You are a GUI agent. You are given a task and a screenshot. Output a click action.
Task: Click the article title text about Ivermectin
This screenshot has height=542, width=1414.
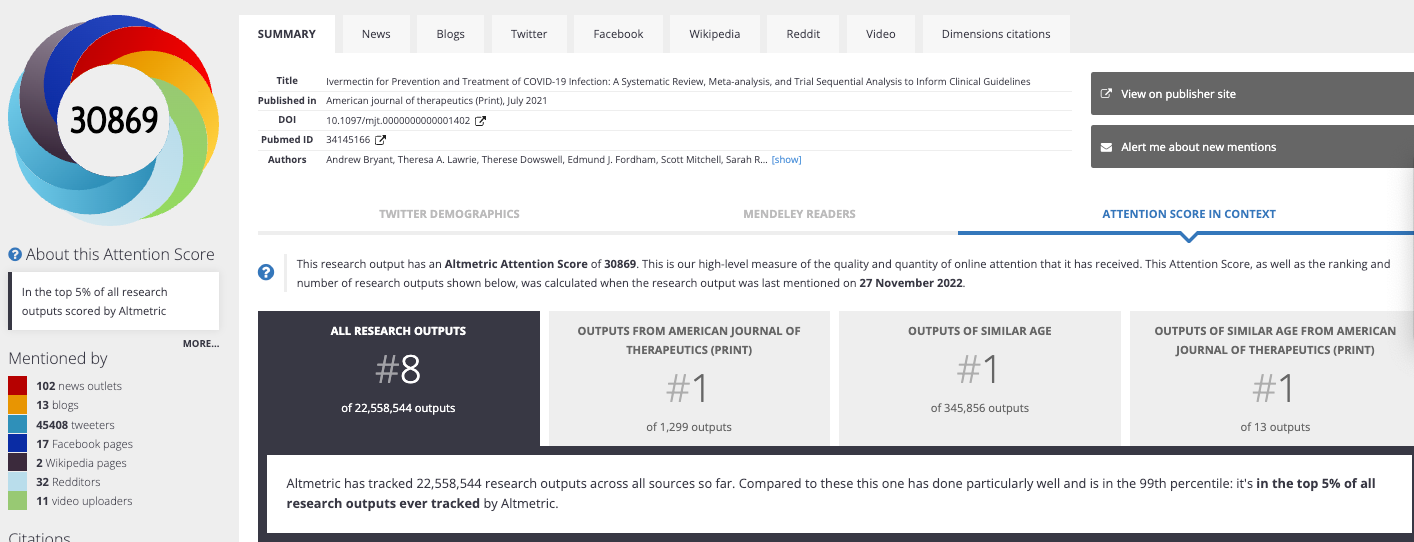pos(678,81)
